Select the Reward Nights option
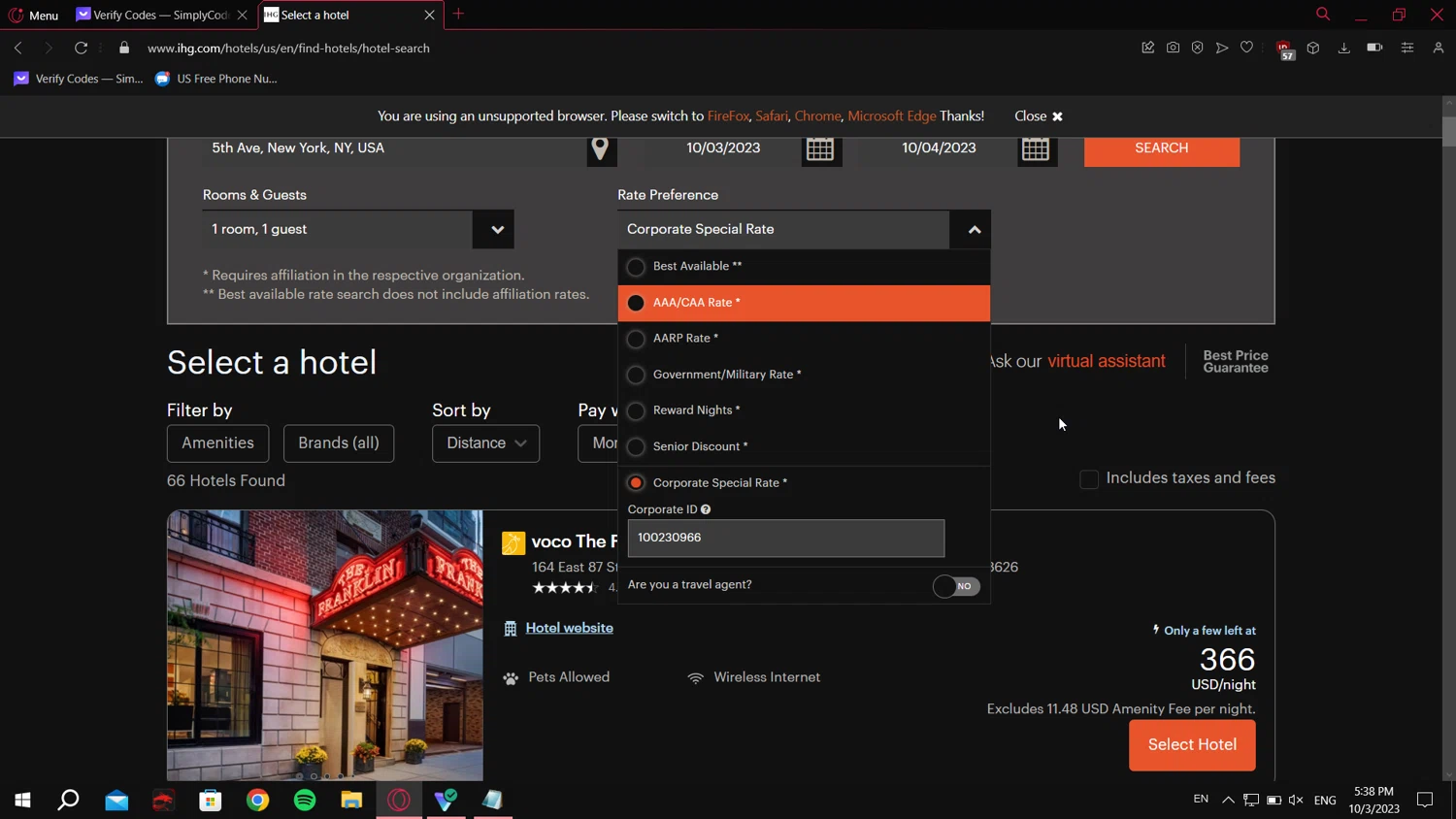The width and height of the screenshot is (1456, 819). (x=804, y=410)
